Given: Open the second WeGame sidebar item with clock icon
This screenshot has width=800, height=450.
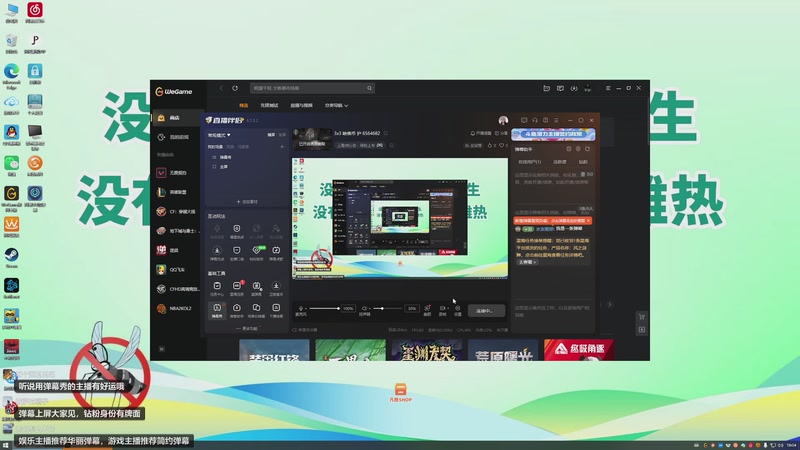Looking at the screenshot, I should 178,137.
